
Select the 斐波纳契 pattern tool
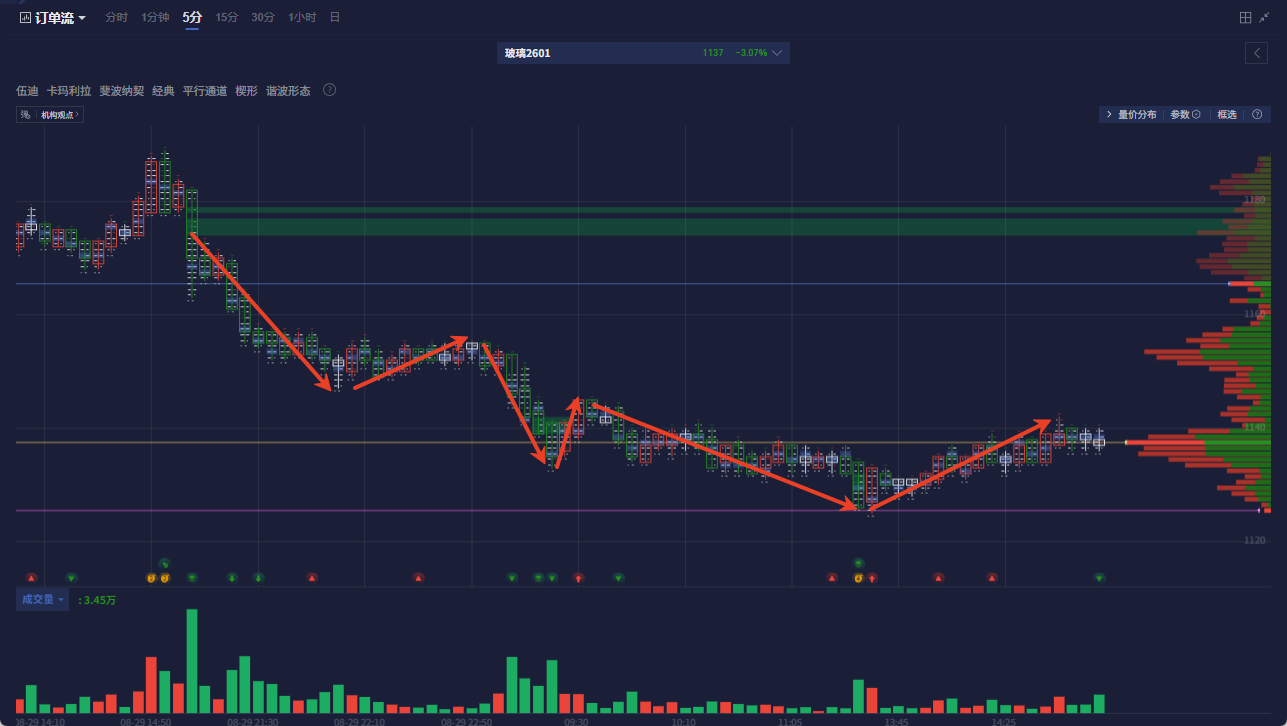[122, 91]
